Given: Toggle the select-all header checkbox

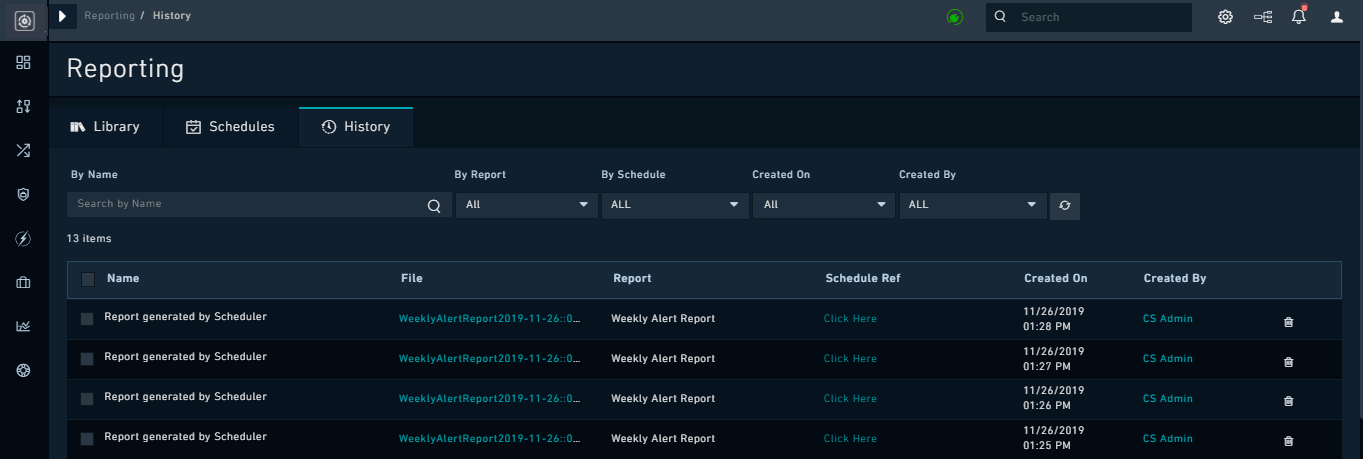Looking at the screenshot, I should pyautogui.click(x=88, y=279).
